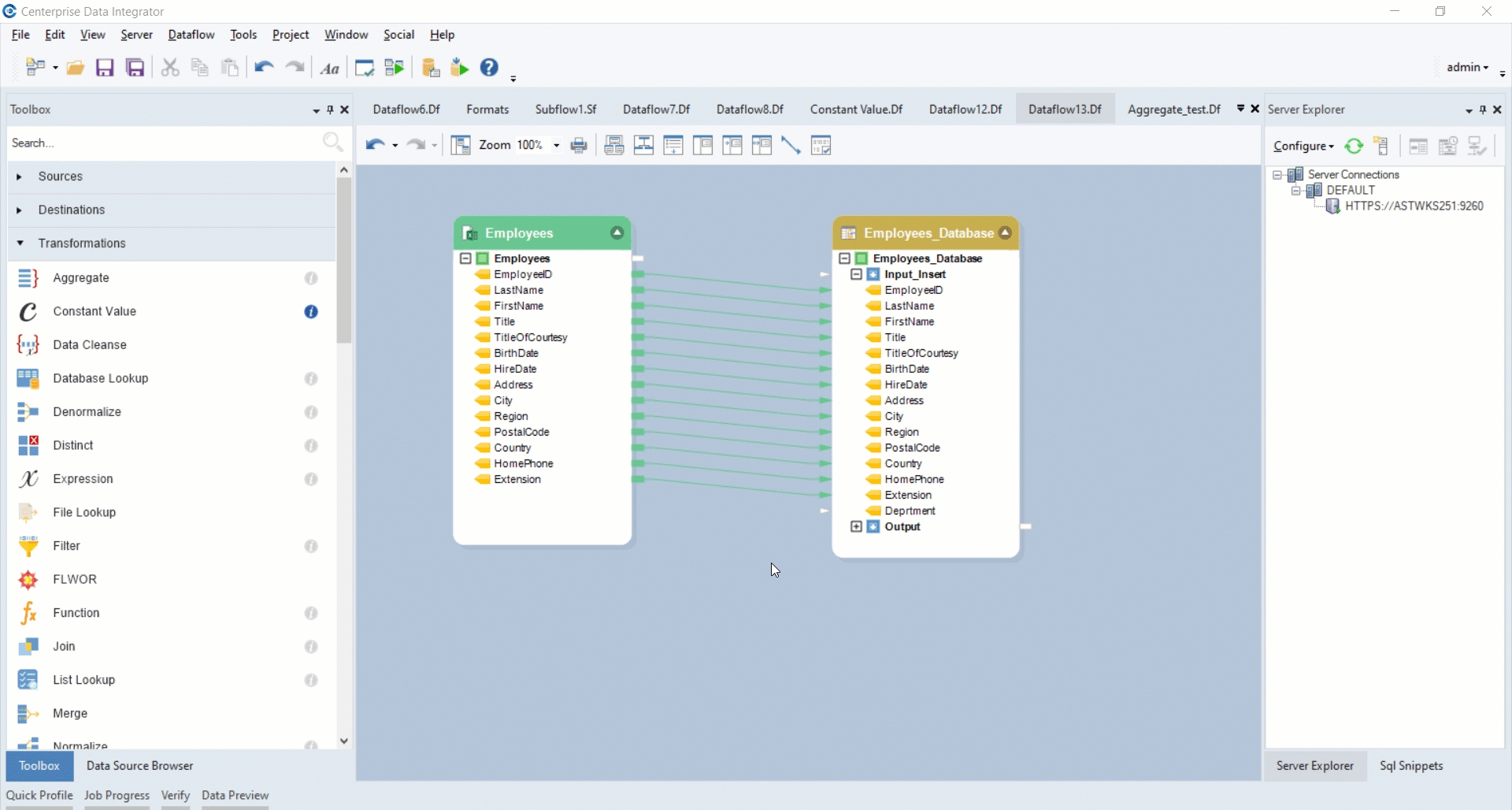The height and width of the screenshot is (810, 1512).
Task: Collapse the Employees_Database object header arrow
Action: (1005, 233)
